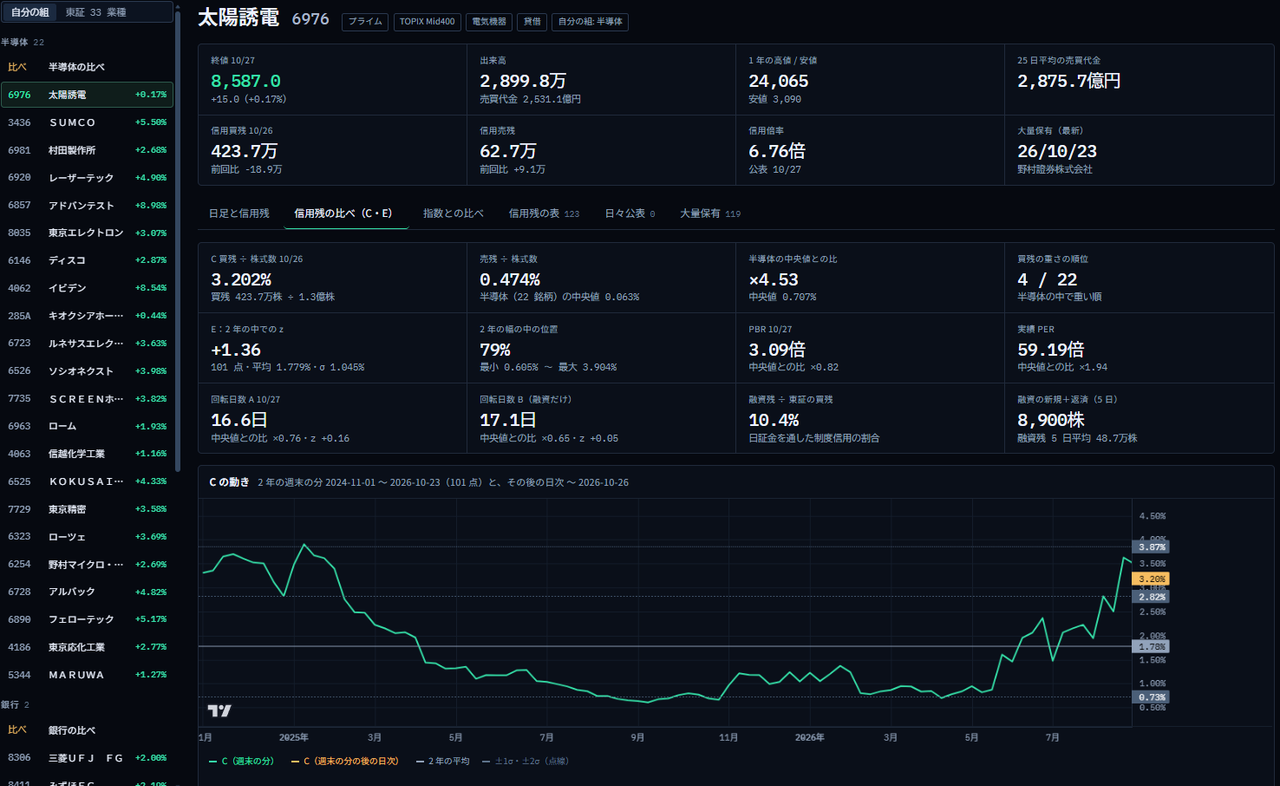Open the 大量保有 tab
Screen dimensions: 1280x786
click(x=710, y=213)
